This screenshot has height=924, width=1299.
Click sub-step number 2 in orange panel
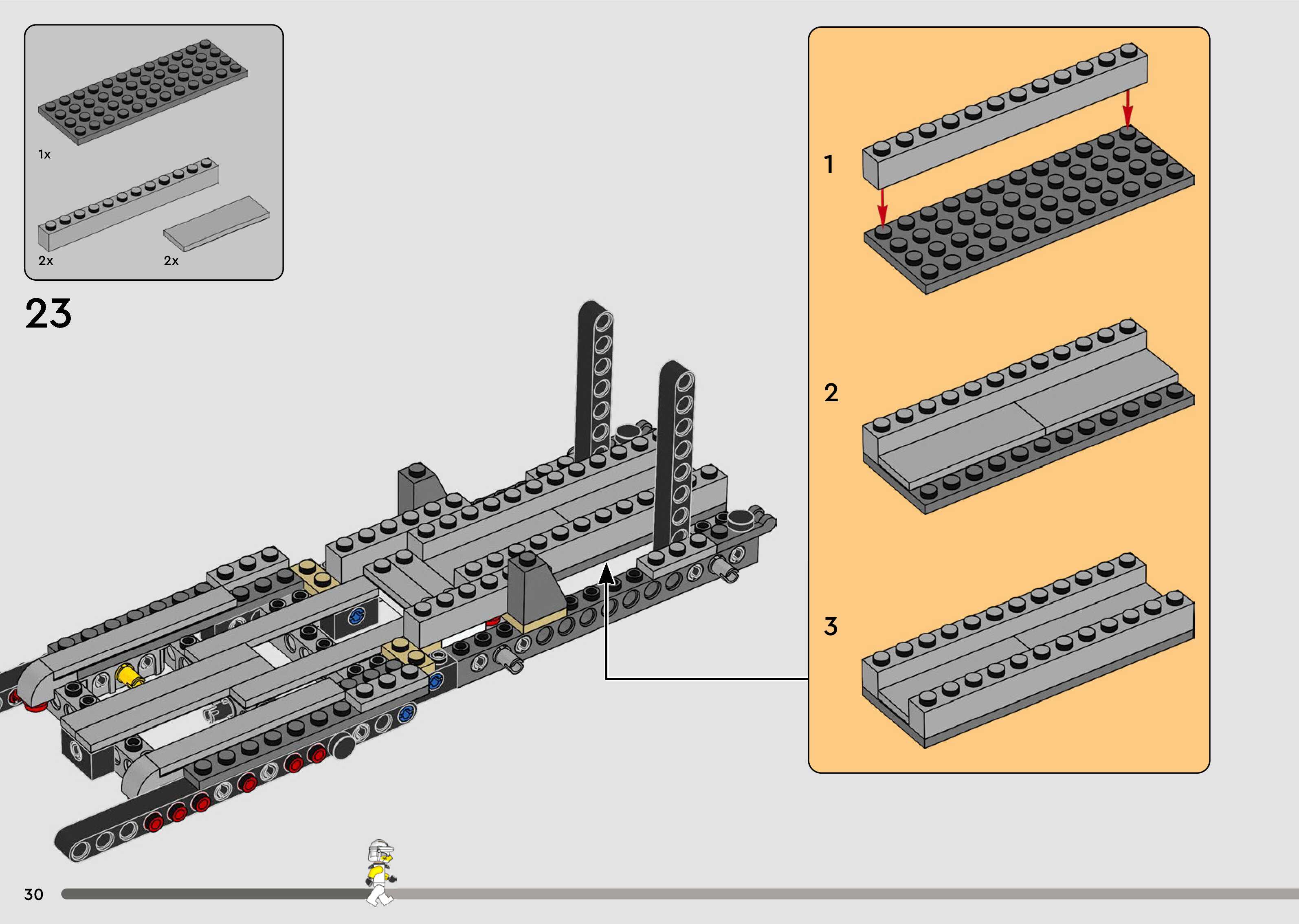point(831,393)
